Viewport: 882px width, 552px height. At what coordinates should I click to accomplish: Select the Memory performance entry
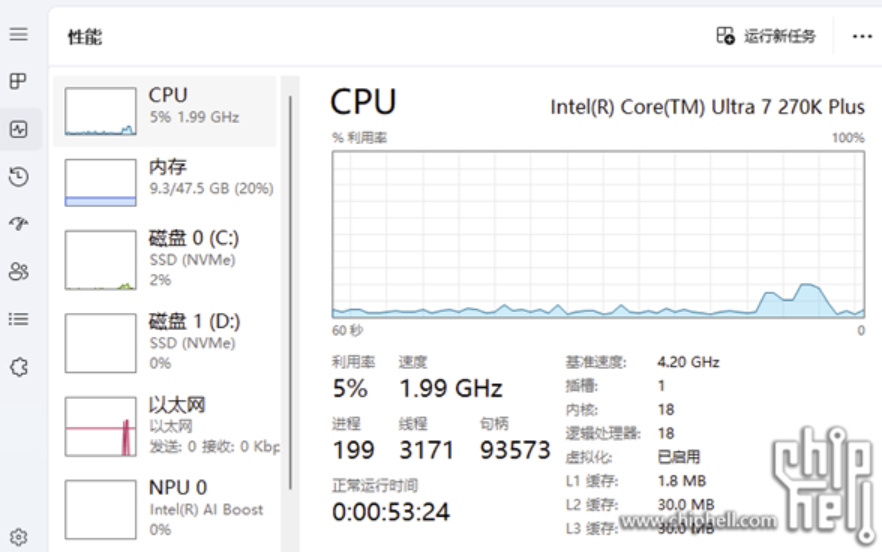click(165, 182)
